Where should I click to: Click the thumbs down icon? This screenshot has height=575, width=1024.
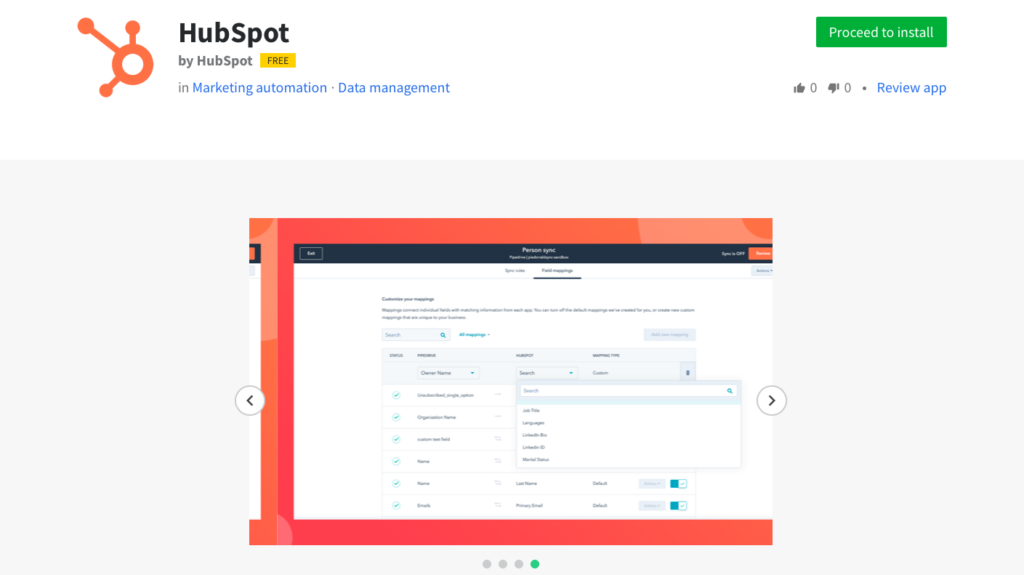click(833, 88)
